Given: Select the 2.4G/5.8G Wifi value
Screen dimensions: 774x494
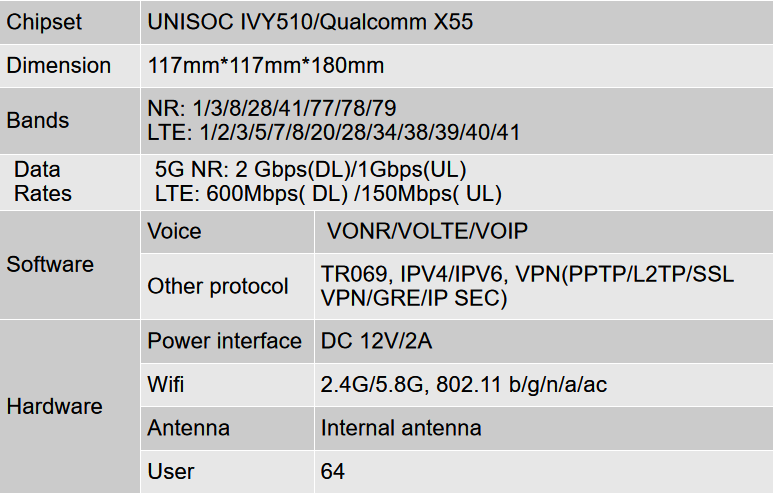Looking at the screenshot, I should 463,385.
